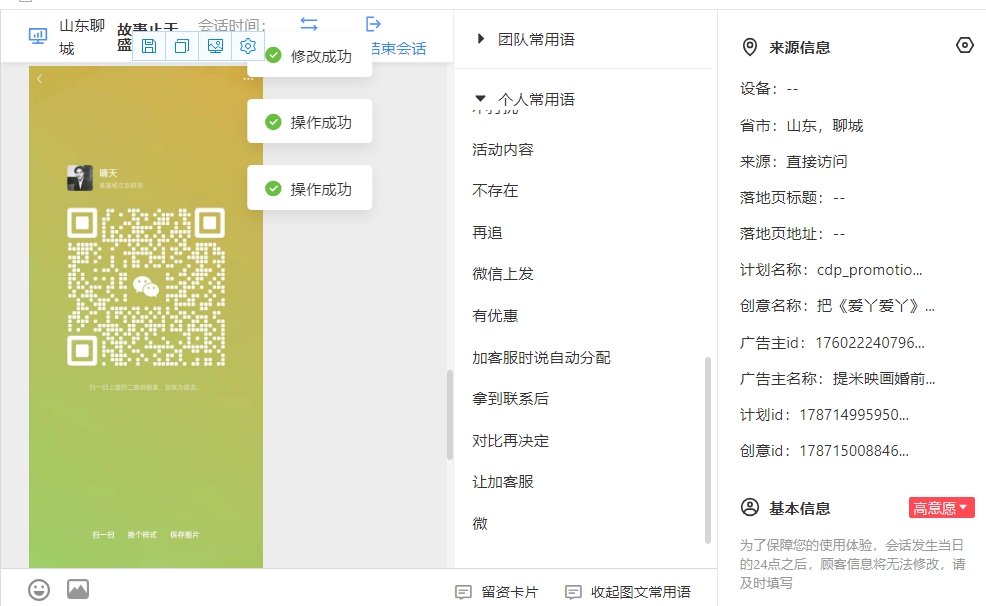Open the 高意愿 intent dropdown
Image resolution: width=986 pixels, height=606 pixels.
pyautogui.click(x=941, y=508)
